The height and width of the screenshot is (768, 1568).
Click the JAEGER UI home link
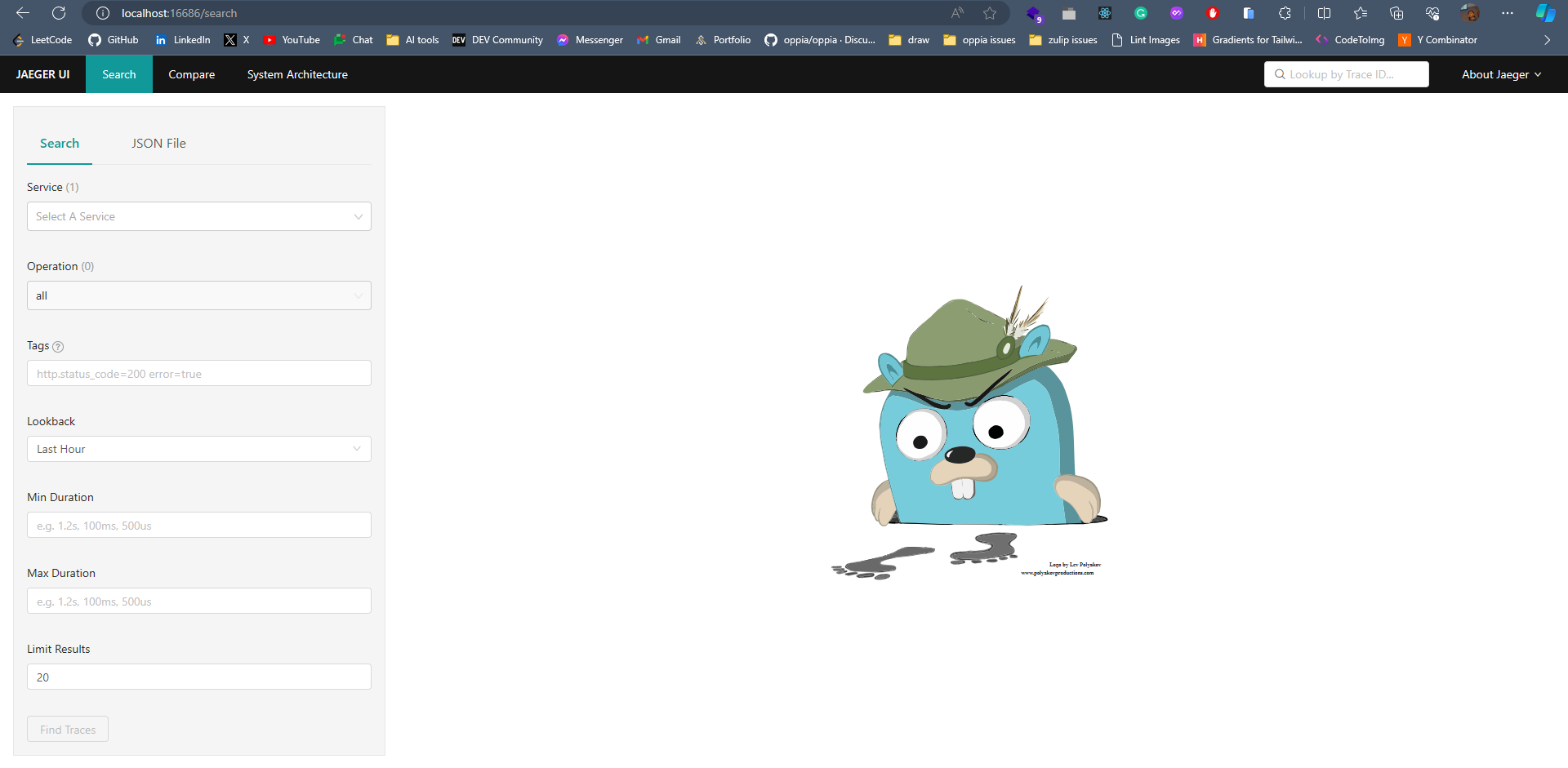[x=42, y=74]
